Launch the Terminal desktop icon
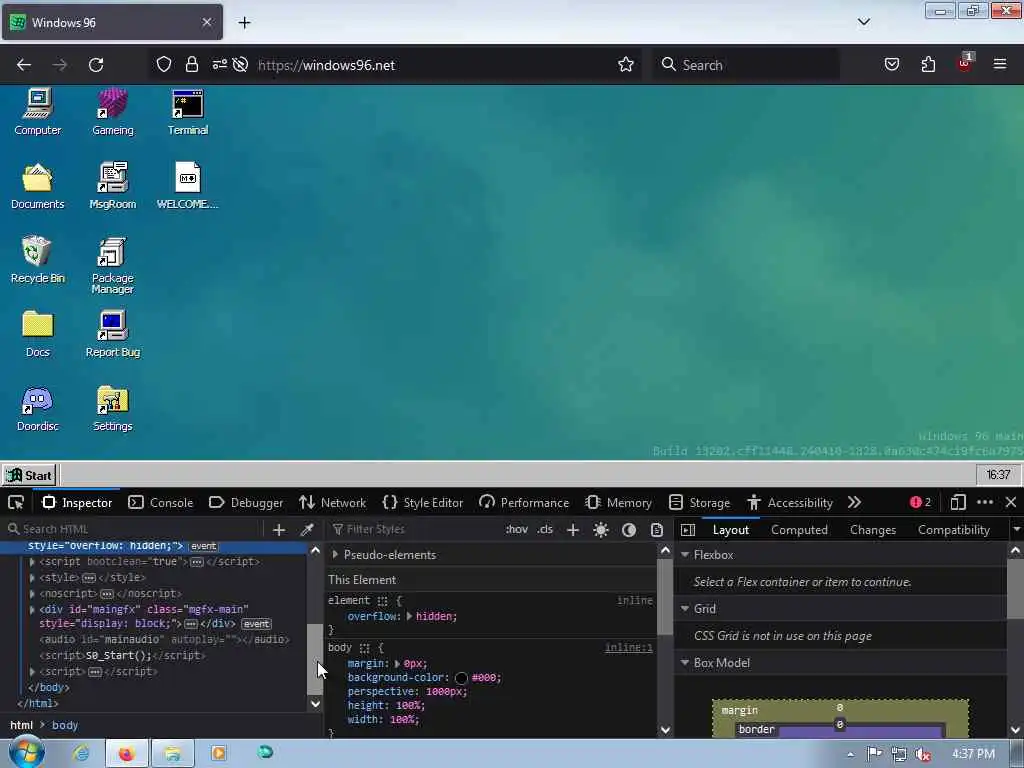Viewport: 1024px width, 768px height. pos(187,112)
